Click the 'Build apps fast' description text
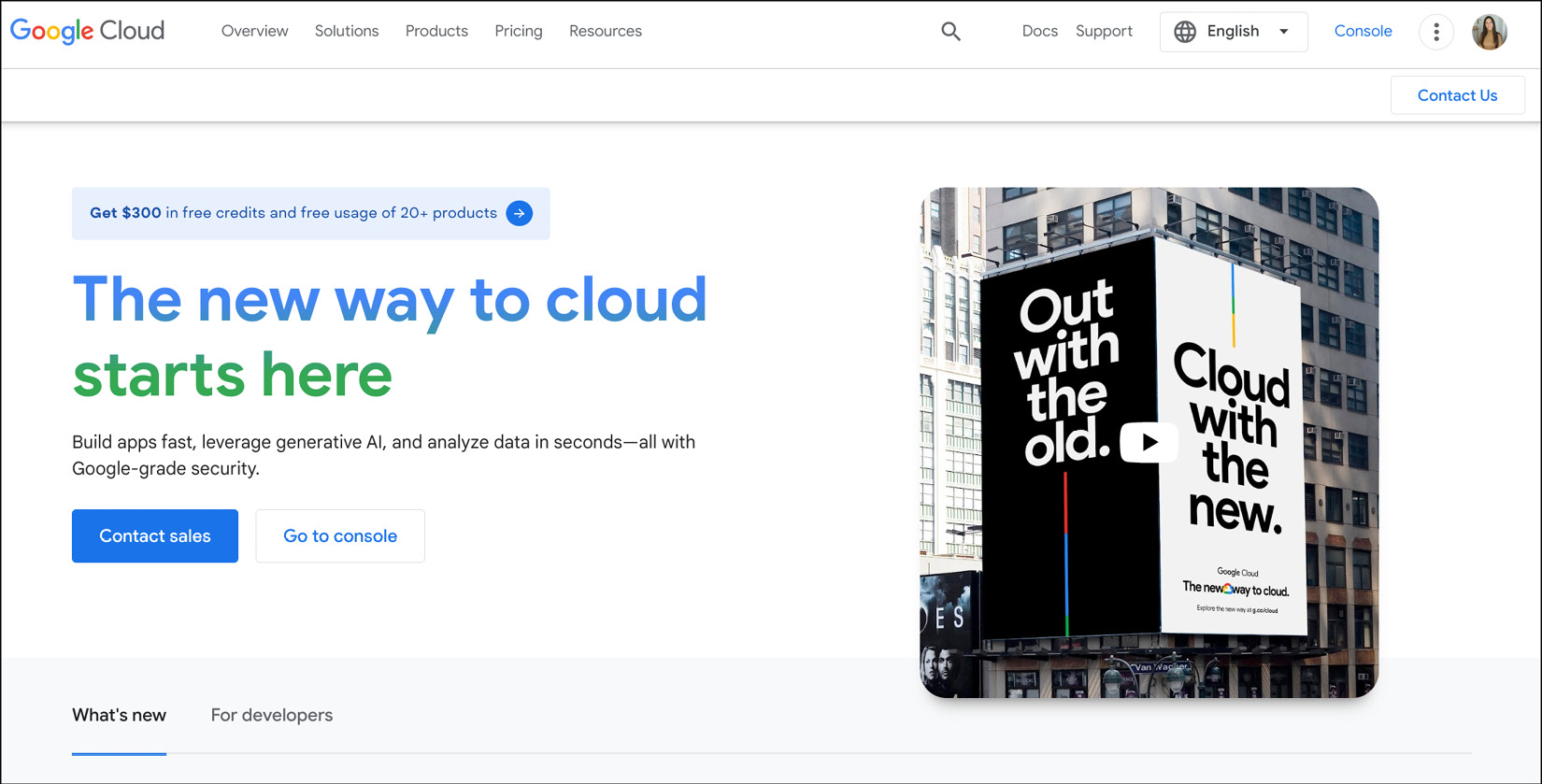This screenshot has height=784, width=1542. click(x=384, y=455)
